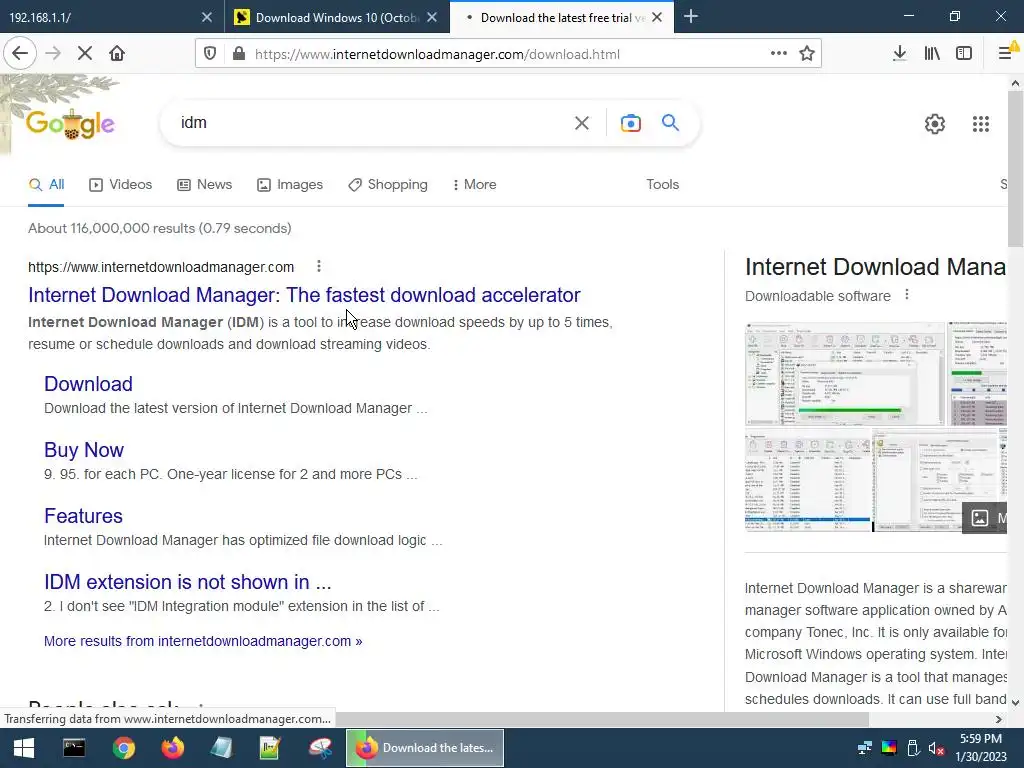Open the Buy Now sitelink
Image resolution: width=1024 pixels, height=768 pixels.
point(84,450)
